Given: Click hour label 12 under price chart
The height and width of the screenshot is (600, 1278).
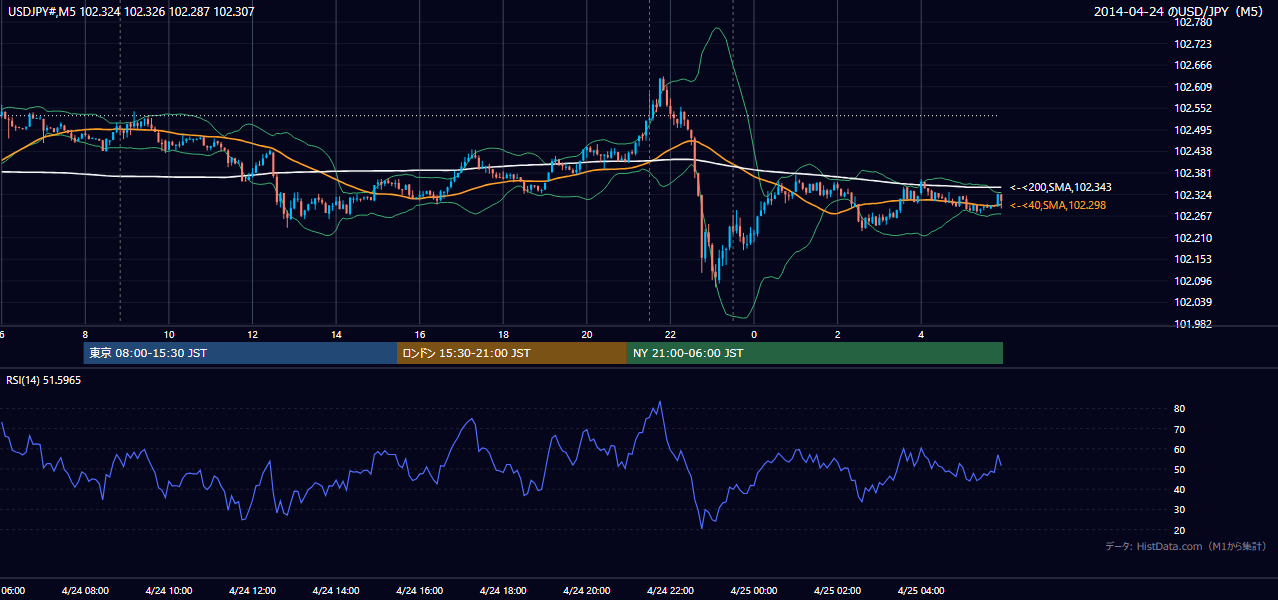Looking at the screenshot, I should click(253, 334).
